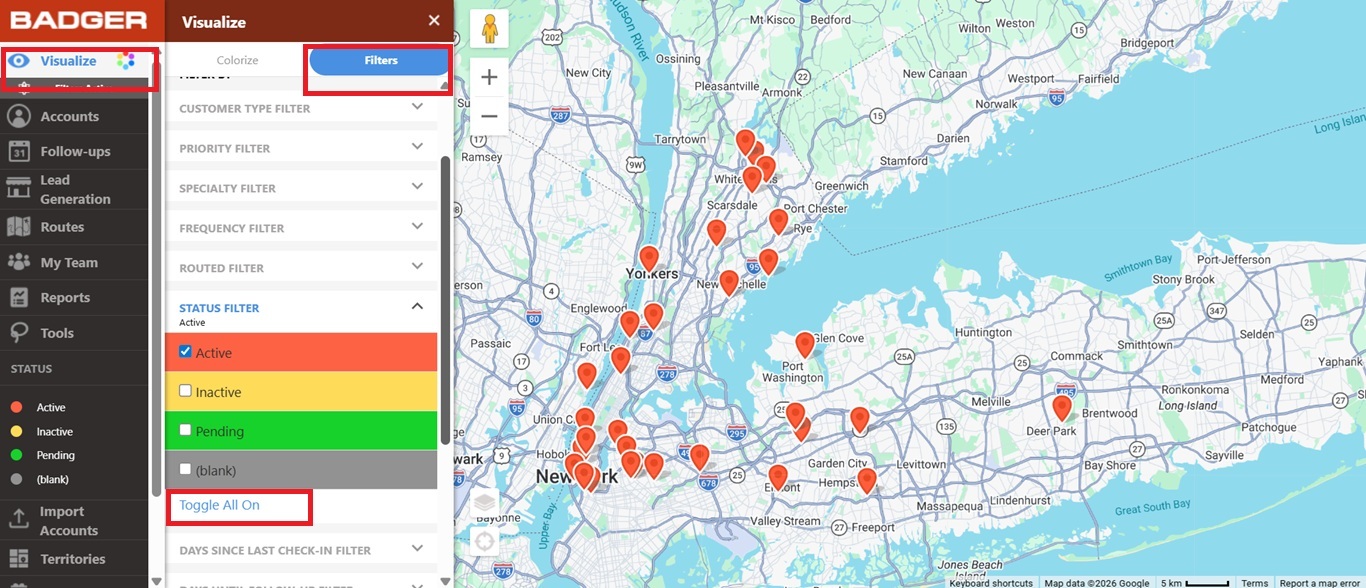Image resolution: width=1366 pixels, height=588 pixels.
Task: Check the Pending status checkbox
Action: [185, 430]
